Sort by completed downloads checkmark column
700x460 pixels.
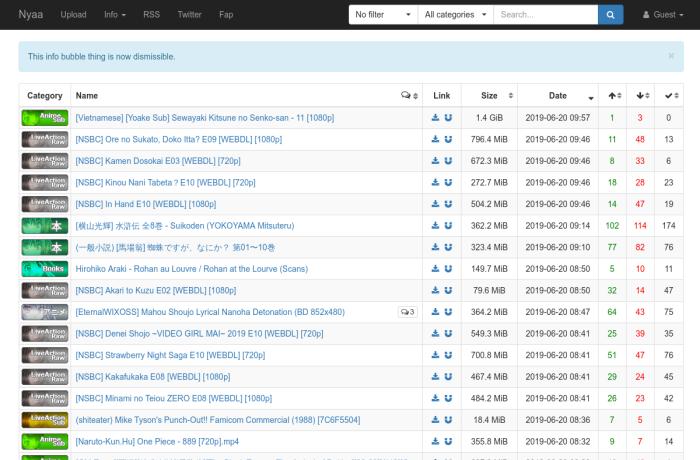pos(669,96)
